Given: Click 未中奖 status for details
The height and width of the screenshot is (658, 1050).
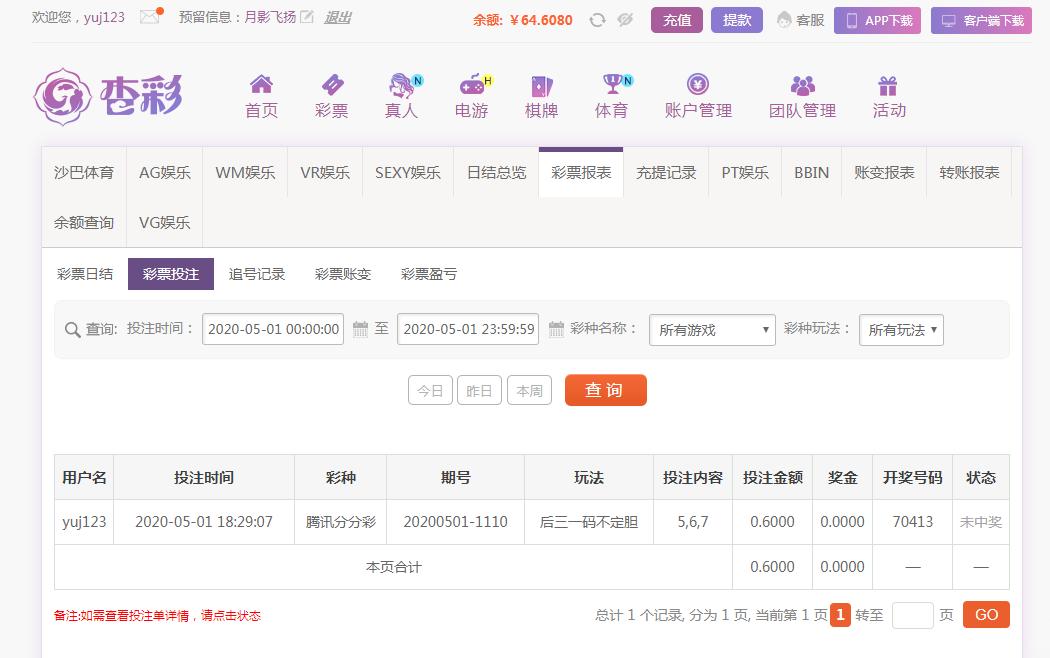Looking at the screenshot, I should tap(981, 522).
